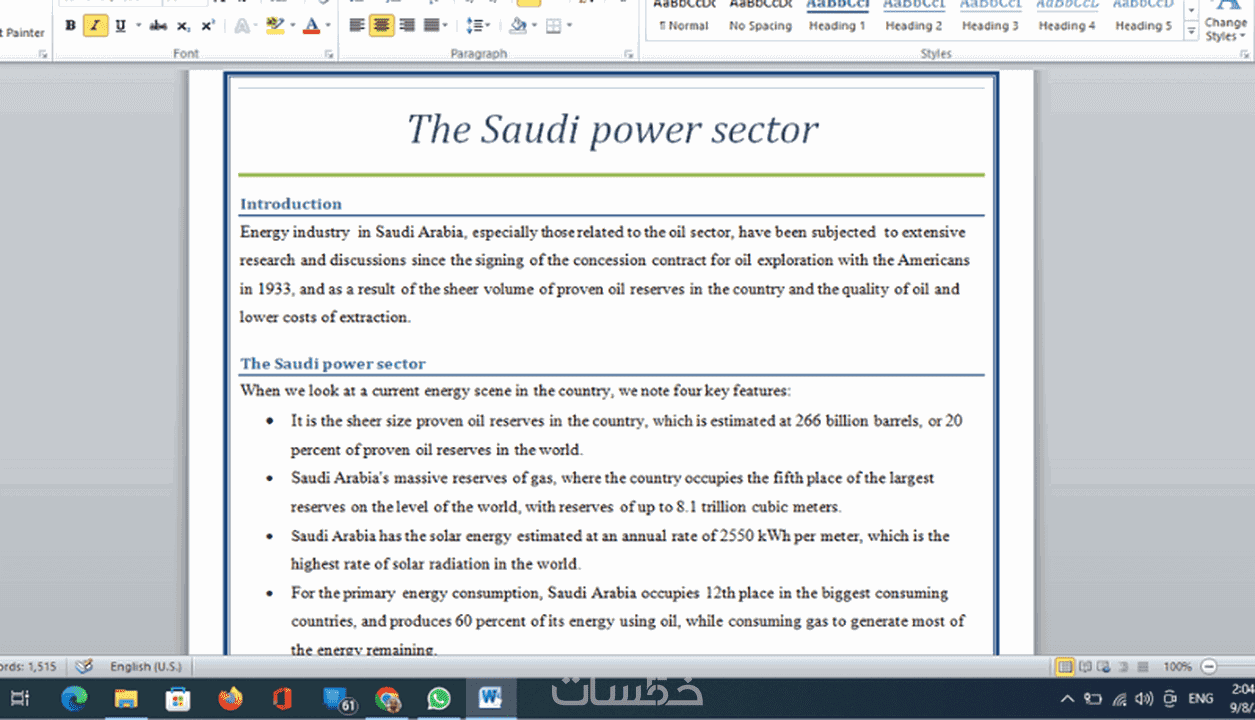Toggle Underline formatting
1255x720 pixels.
coord(120,26)
